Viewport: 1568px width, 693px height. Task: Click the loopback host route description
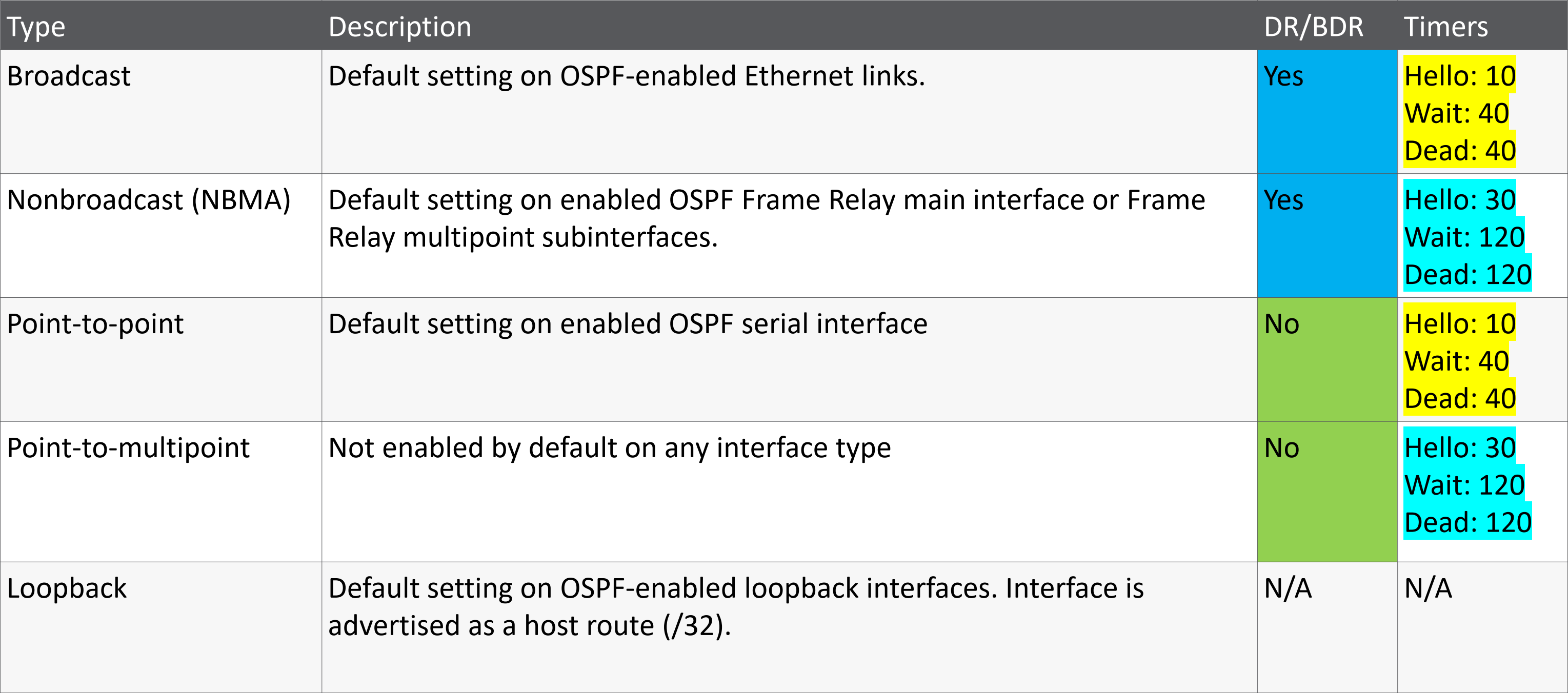pyautogui.click(x=735, y=606)
